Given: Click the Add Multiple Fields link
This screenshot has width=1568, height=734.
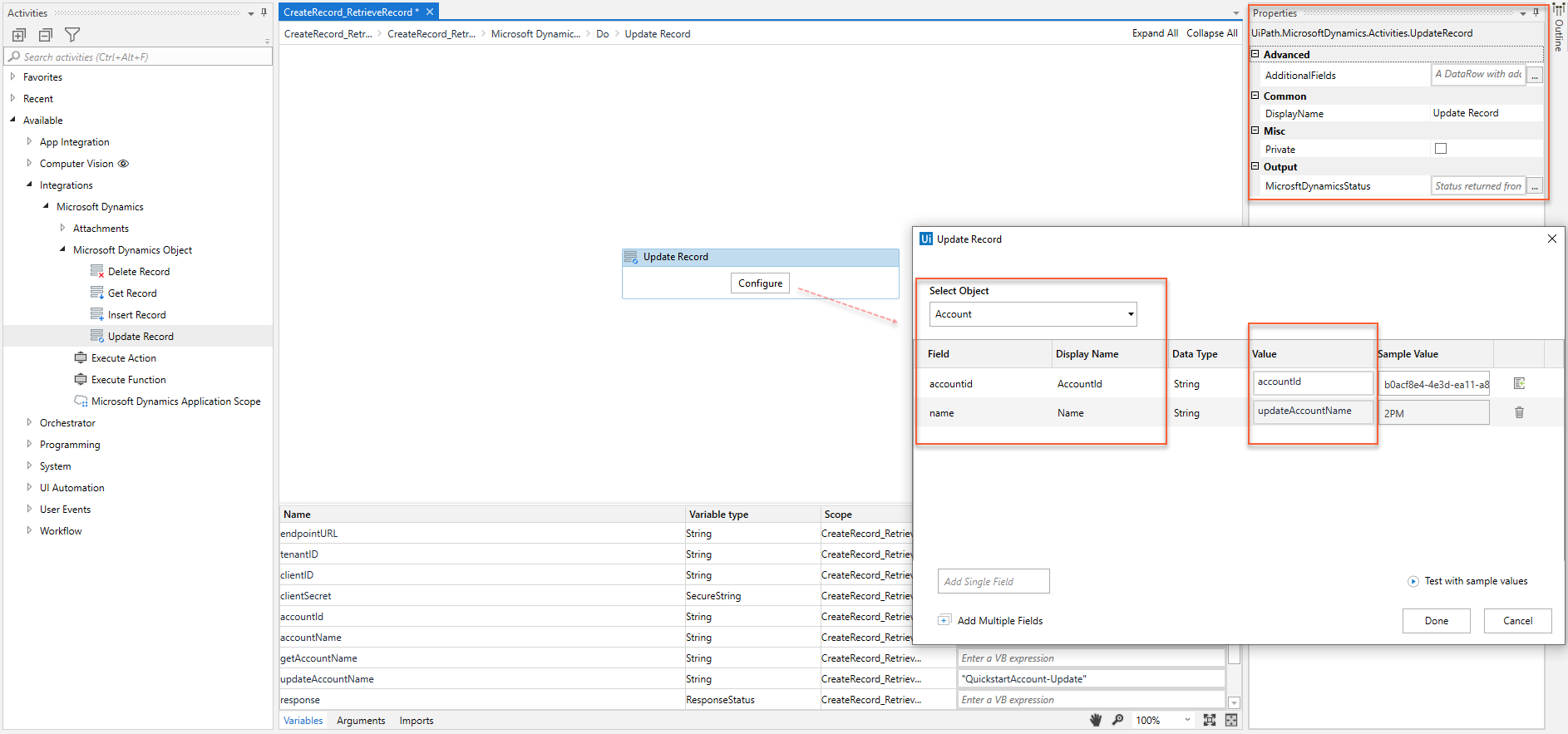Looking at the screenshot, I should pos(1000,621).
